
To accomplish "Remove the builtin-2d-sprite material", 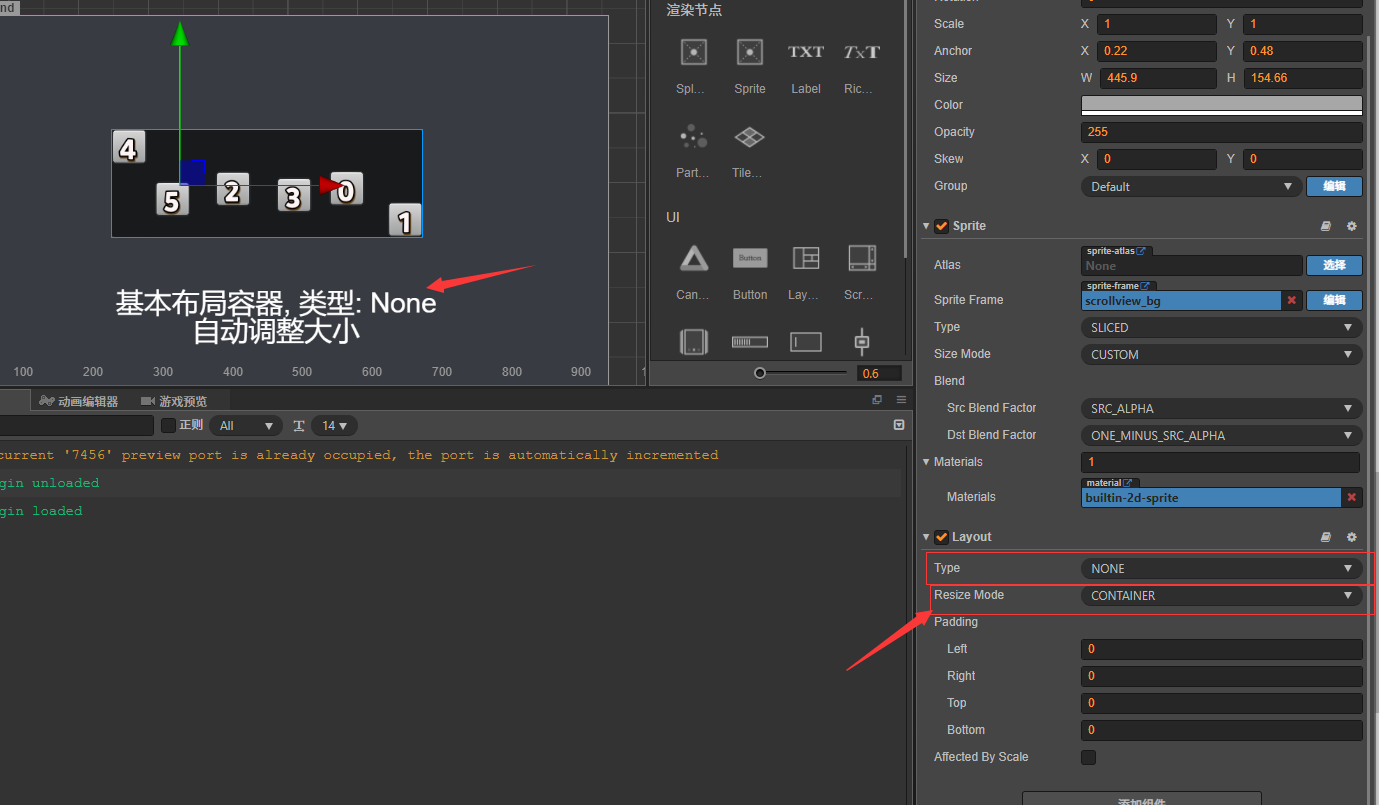I will tap(1352, 497).
